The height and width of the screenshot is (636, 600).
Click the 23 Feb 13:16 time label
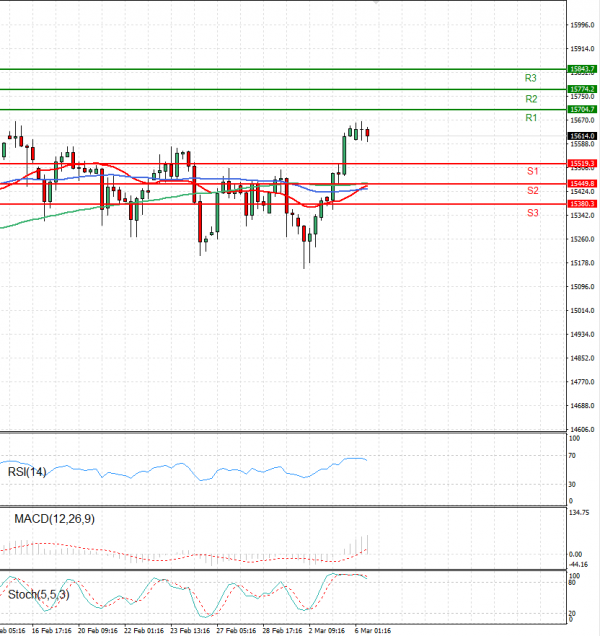point(190,631)
